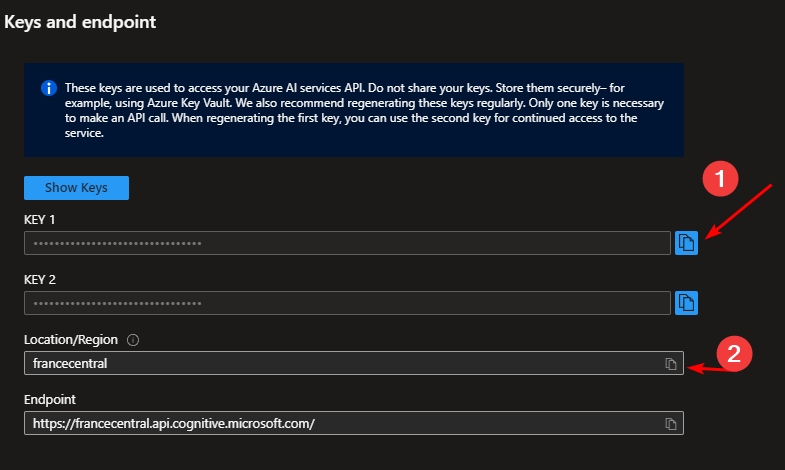The height and width of the screenshot is (470, 785).
Task: Click the Location/Region label text
Action: click(x=71, y=340)
